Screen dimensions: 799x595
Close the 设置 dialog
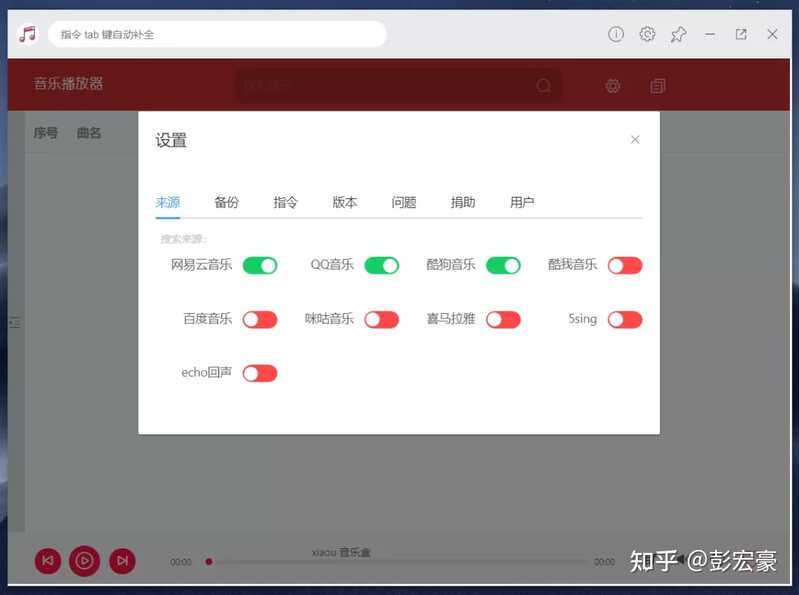tap(635, 140)
